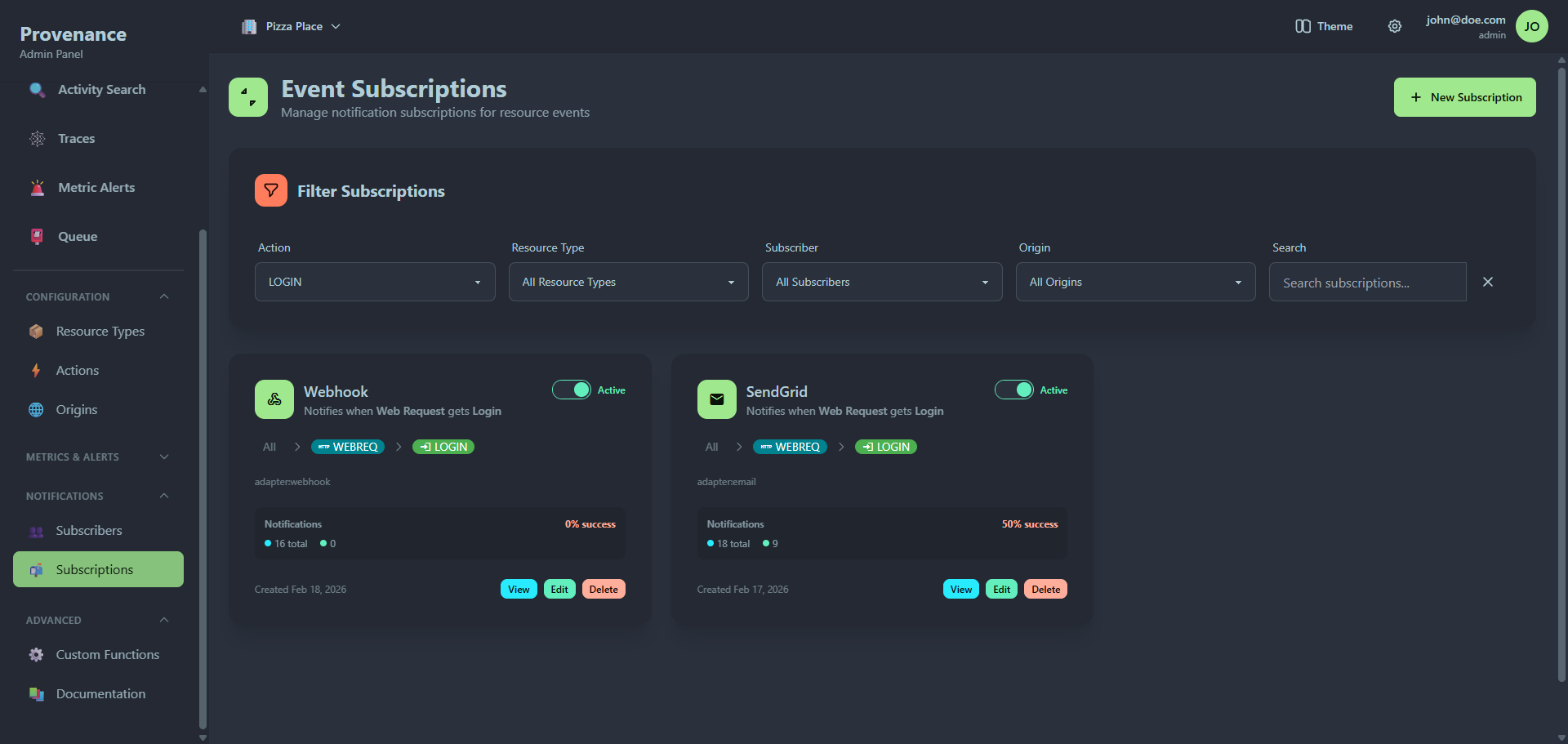The width and height of the screenshot is (1568, 744).
Task: Open Origins via the globe icon
Action: click(x=37, y=409)
